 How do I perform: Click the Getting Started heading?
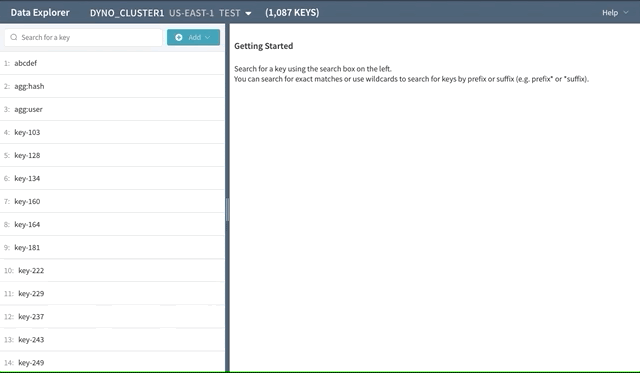(x=264, y=46)
